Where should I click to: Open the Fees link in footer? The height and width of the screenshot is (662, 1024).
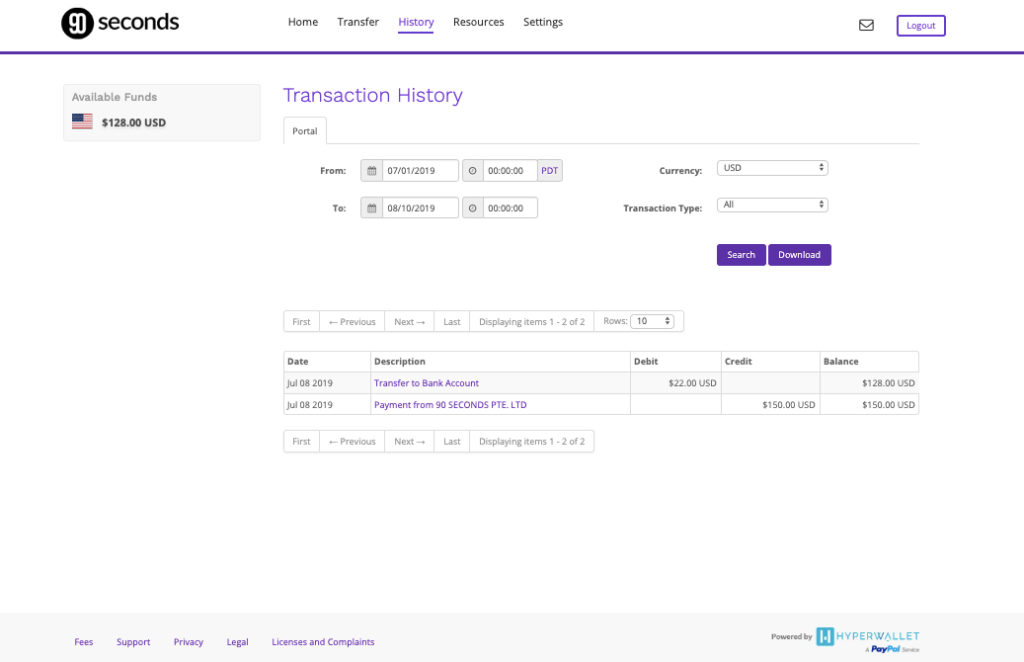84,642
